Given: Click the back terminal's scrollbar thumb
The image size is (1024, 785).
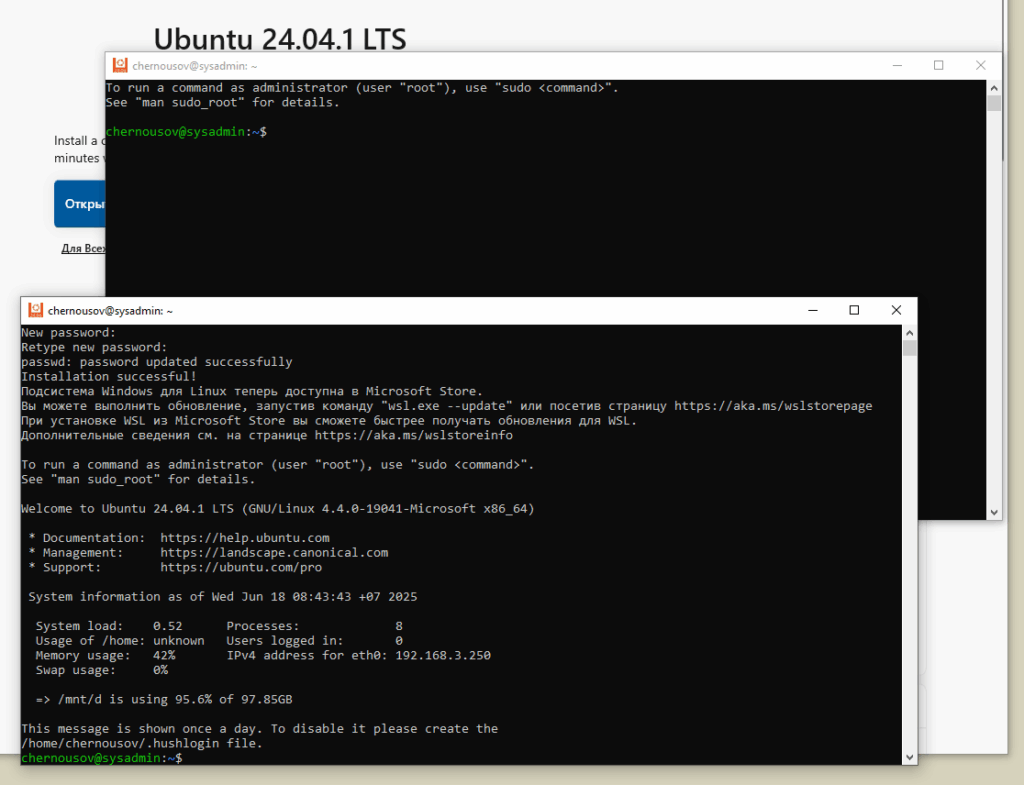Looking at the screenshot, I should 994,103.
